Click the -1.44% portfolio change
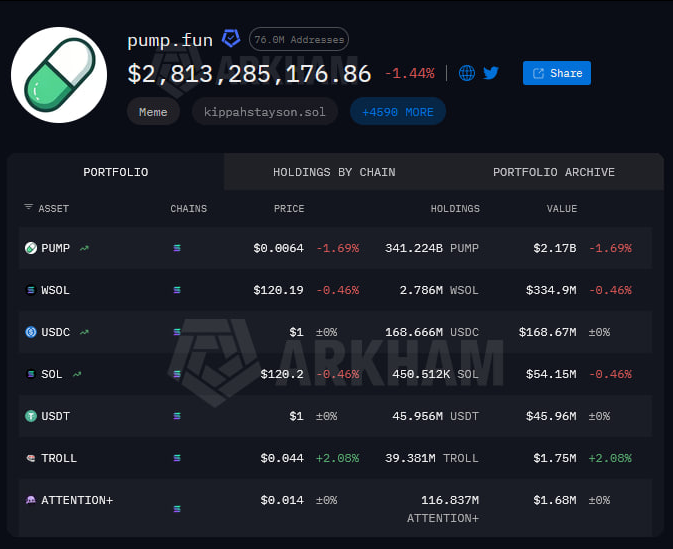The image size is (673, 549). click(x=410, y=73)
